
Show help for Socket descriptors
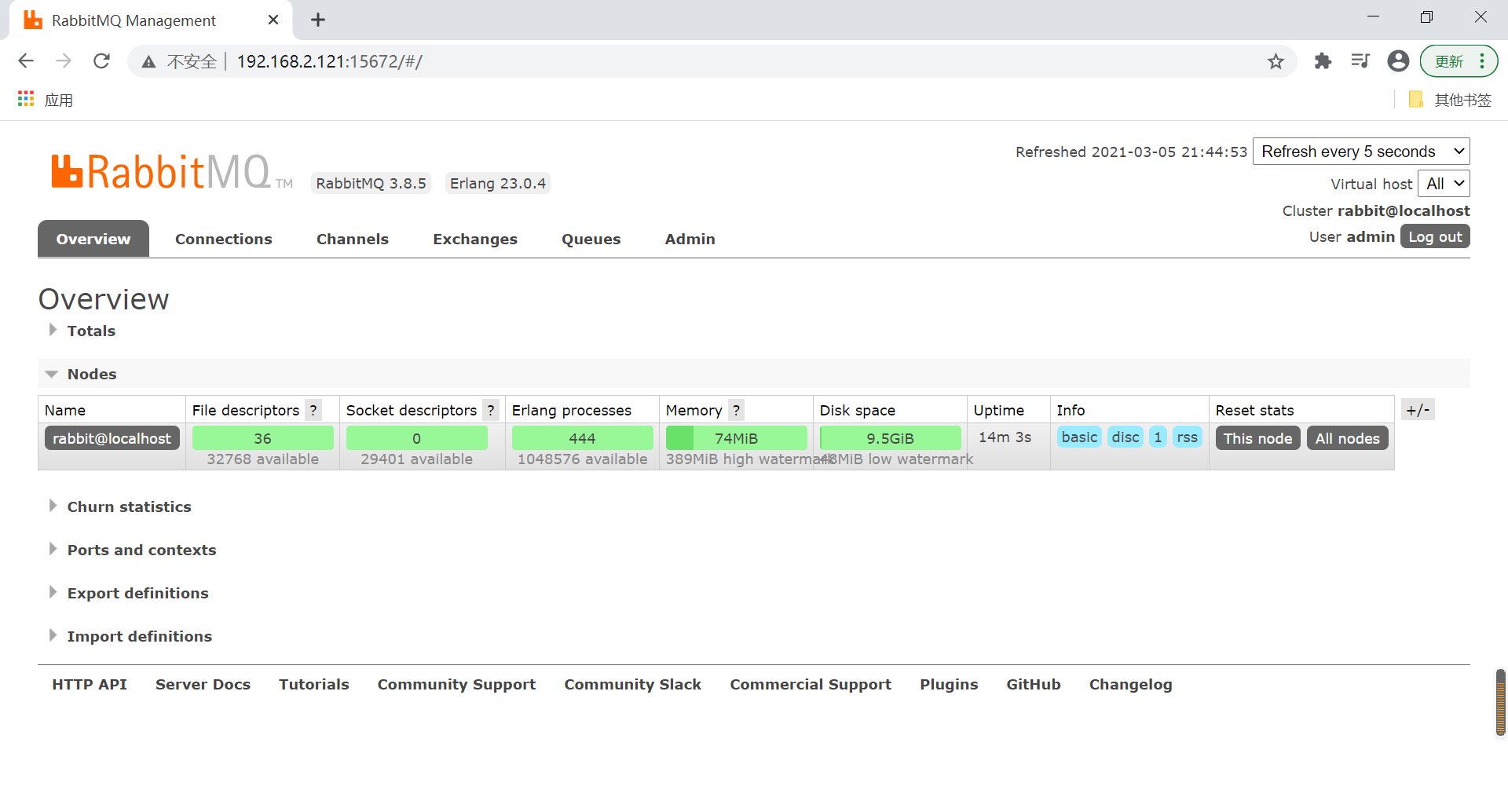coord(491,410)
